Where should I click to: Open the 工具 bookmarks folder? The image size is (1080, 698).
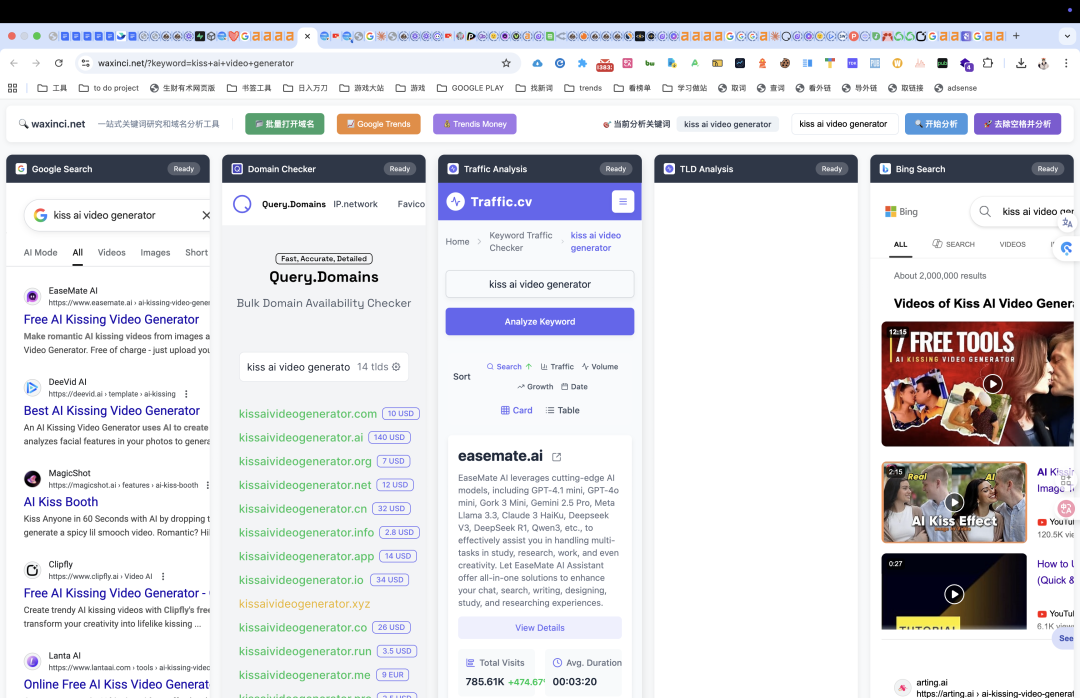coord(52,88)
